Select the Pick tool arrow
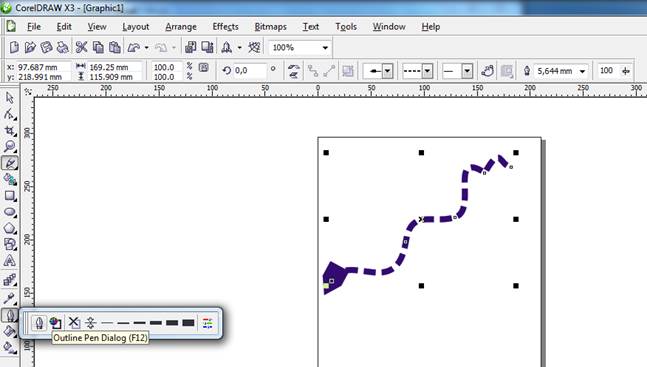The height and width of the screenshot is (367, 647). [x=9, y=98]
